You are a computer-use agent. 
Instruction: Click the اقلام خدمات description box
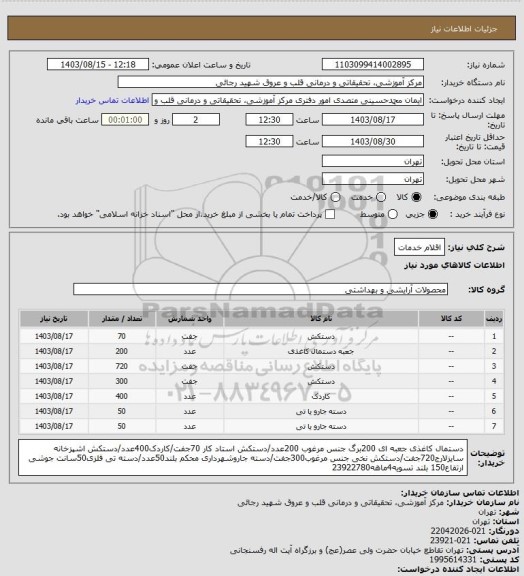(419, 247)
